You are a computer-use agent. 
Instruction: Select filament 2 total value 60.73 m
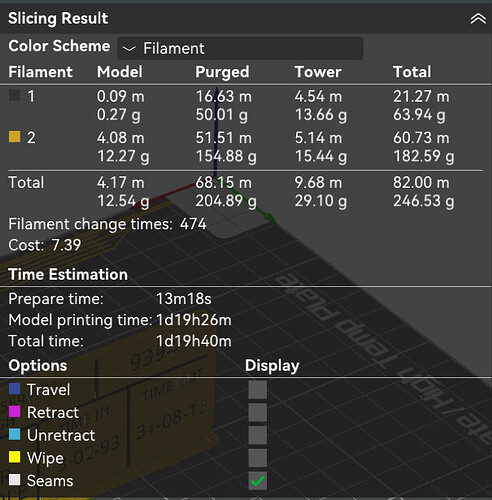[421, 138]
